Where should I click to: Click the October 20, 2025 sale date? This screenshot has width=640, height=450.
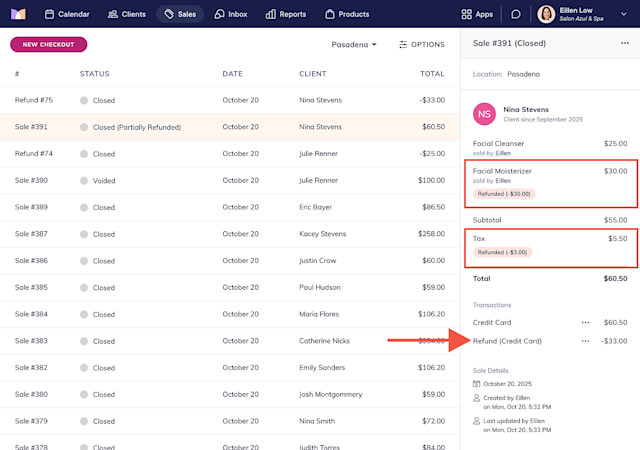[x=507, y=384]
